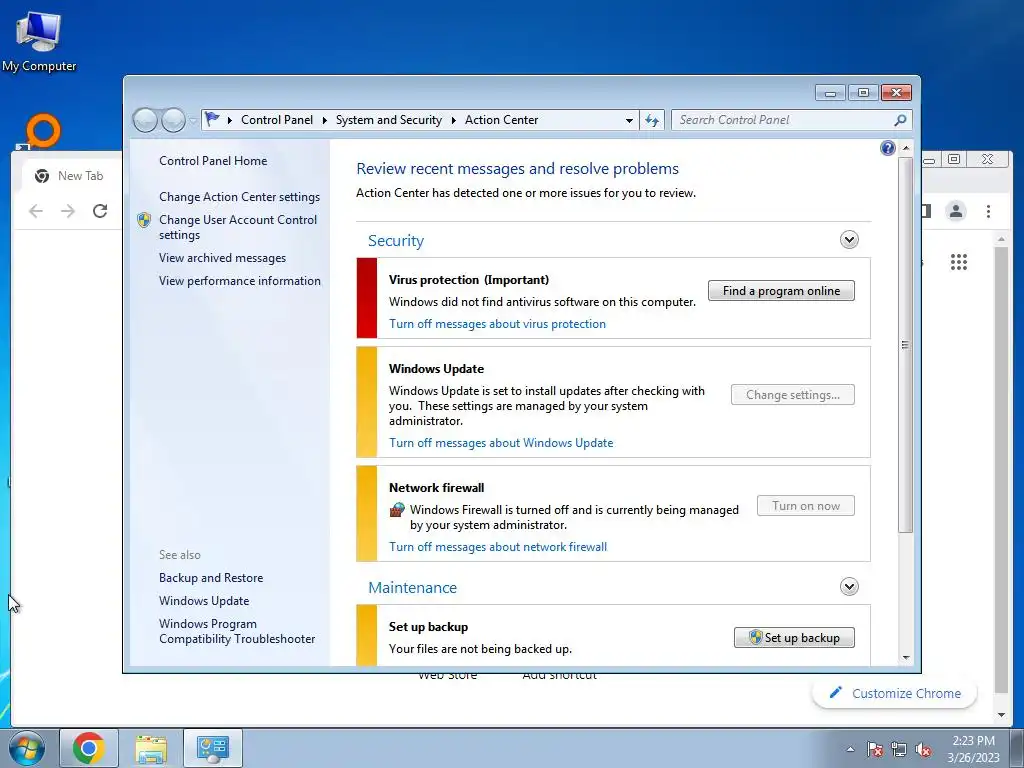Open Google apps grid in Chrome

pyautogui.click(x=959, y=262)
